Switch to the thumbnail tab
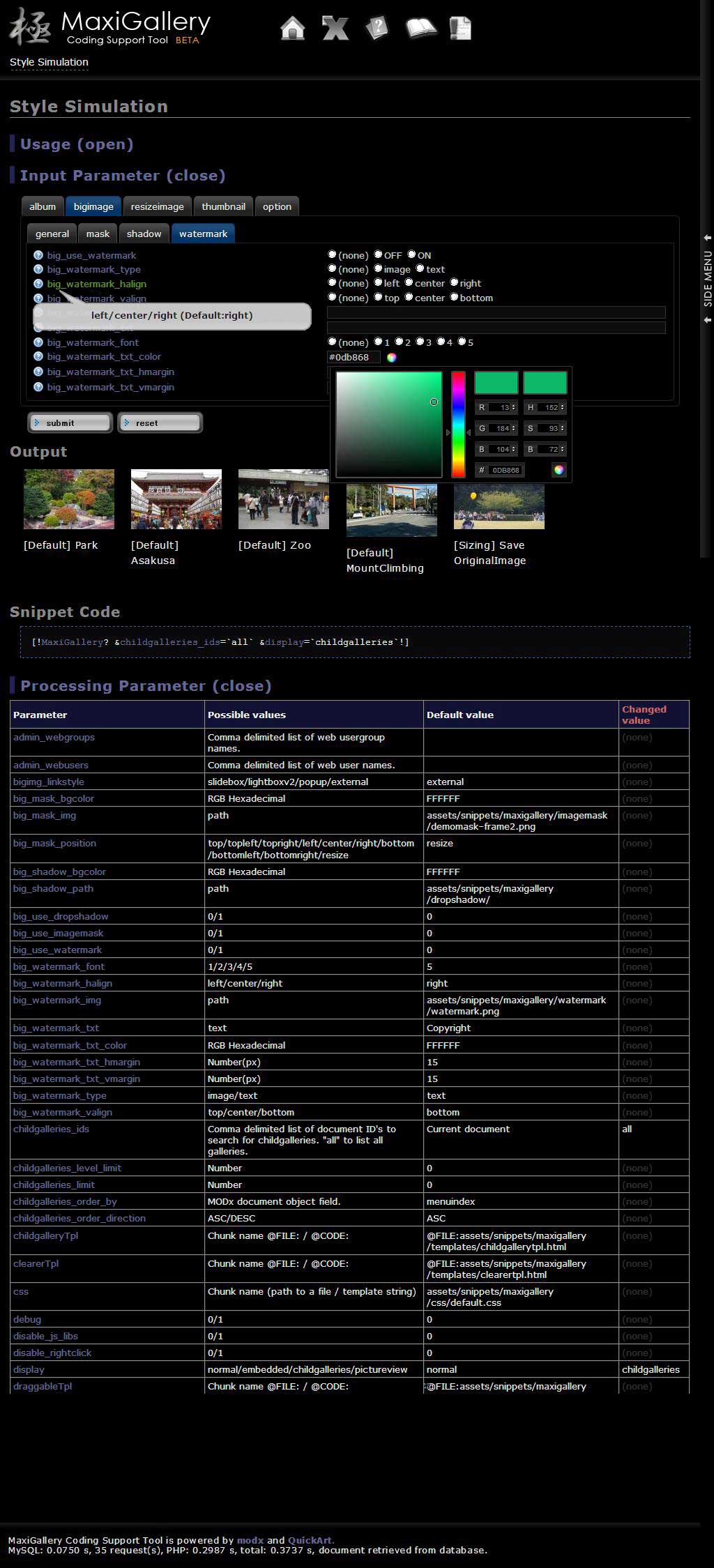The width and height of the screenshot is (714, 1568). coord(223,206)
